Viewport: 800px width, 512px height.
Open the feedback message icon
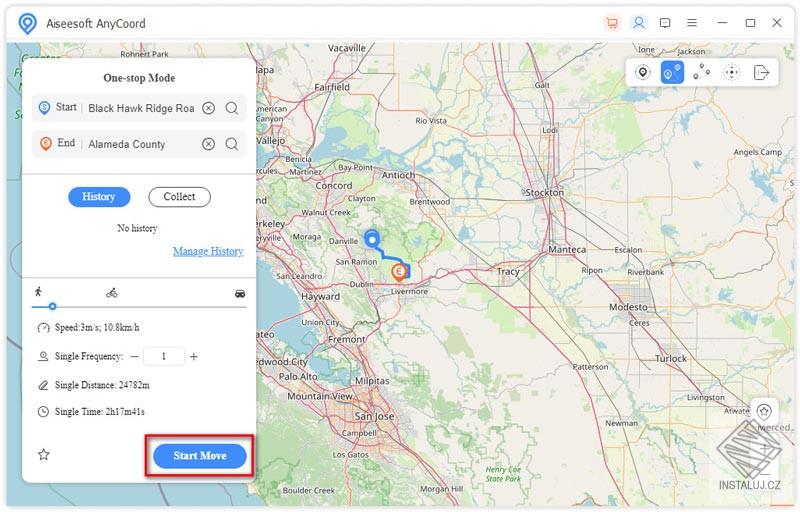(665, 23)
